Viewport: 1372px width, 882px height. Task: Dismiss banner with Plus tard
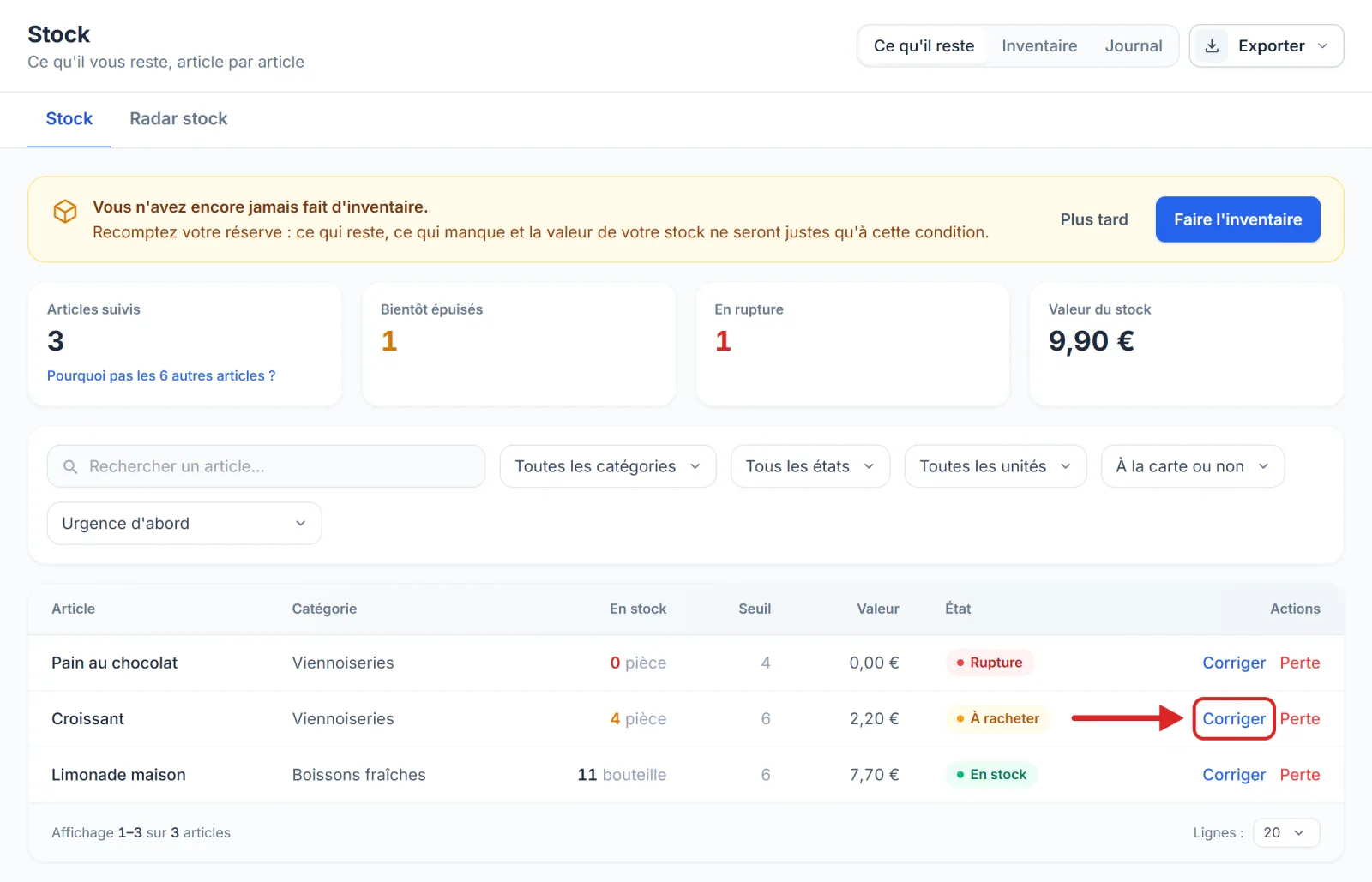point(1094,219)
